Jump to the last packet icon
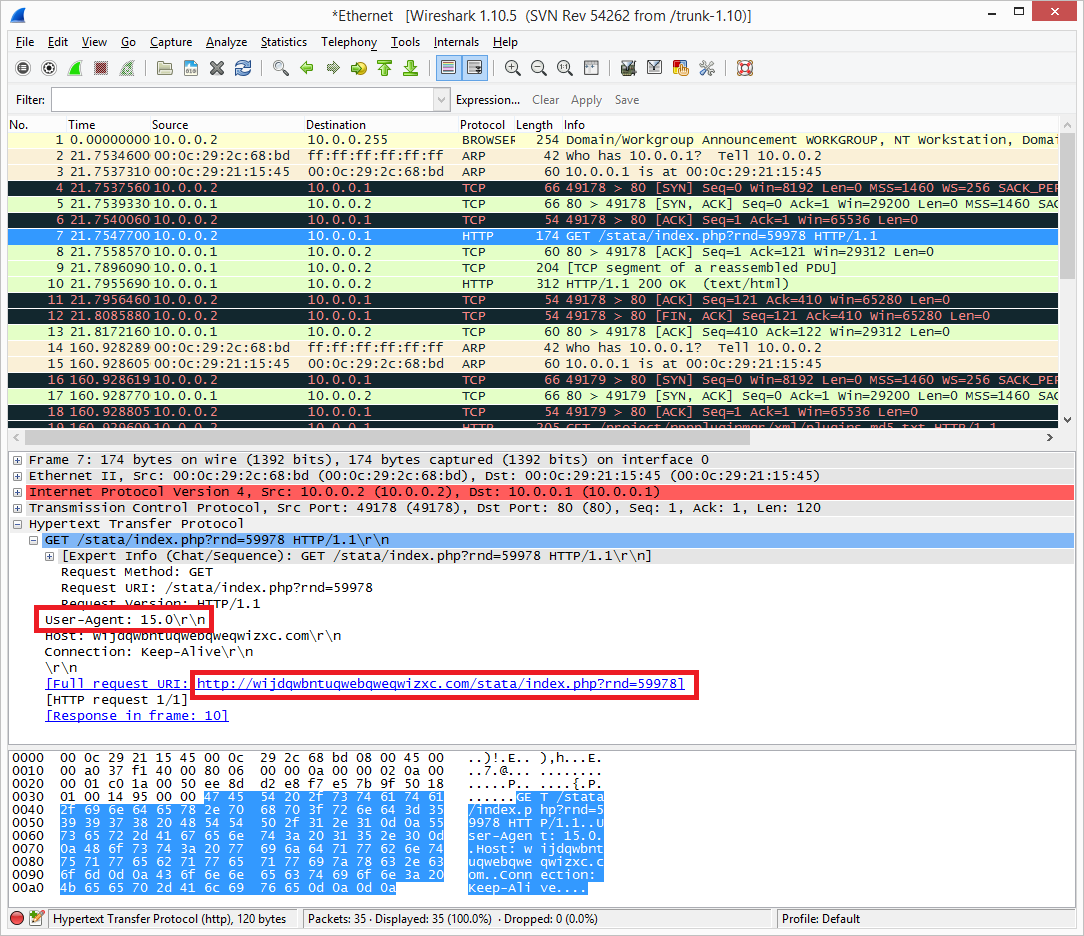1084x936 pixels. click(x=411, y=68)
